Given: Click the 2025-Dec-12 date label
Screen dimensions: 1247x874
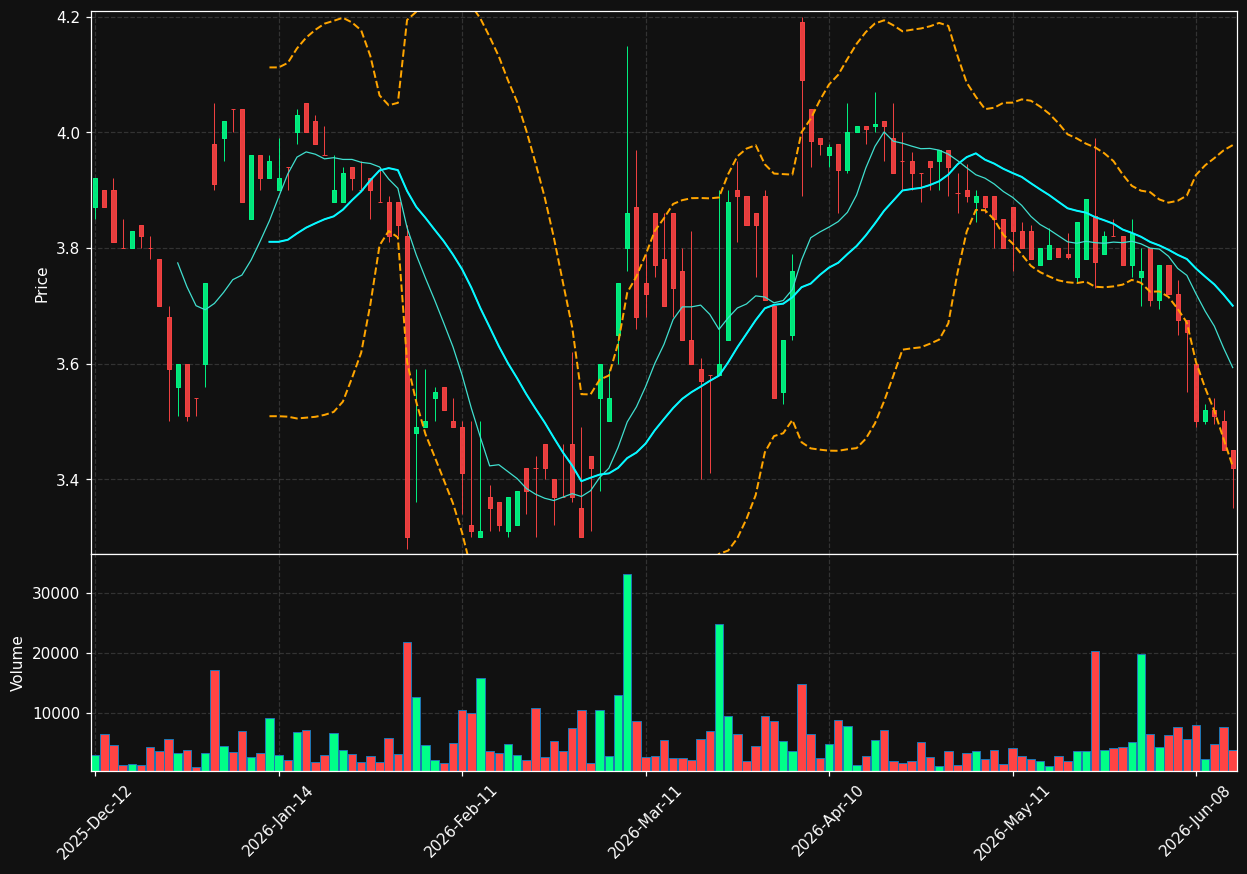Looking at the screenshot, I should pyautogui.click(x=95, y=822).
